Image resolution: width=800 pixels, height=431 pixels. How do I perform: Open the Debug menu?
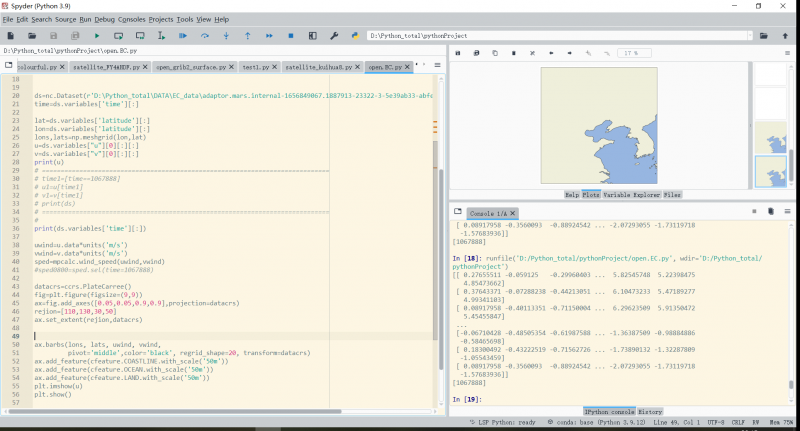104,19
